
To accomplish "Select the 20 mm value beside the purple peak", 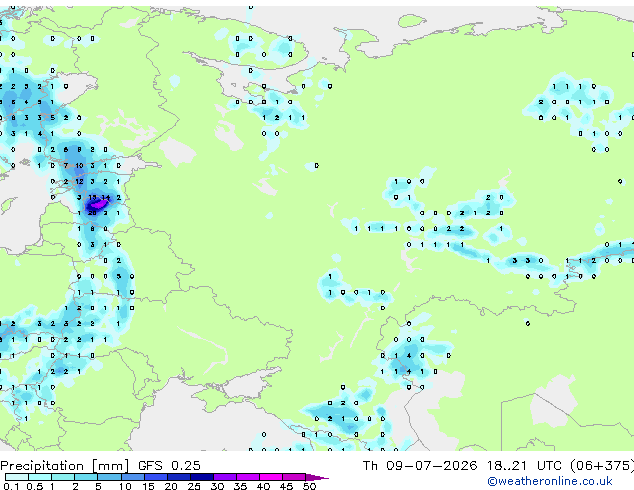I will pos(93,213).
